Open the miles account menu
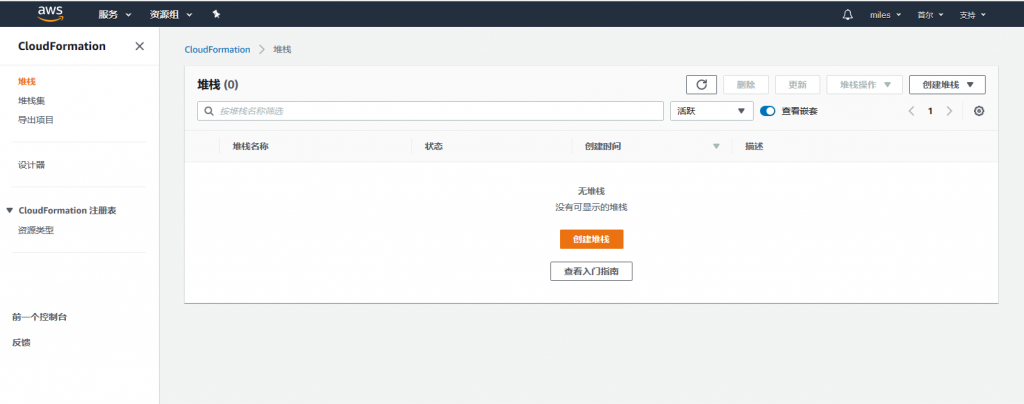The image size is (1024, 404). 886,15
